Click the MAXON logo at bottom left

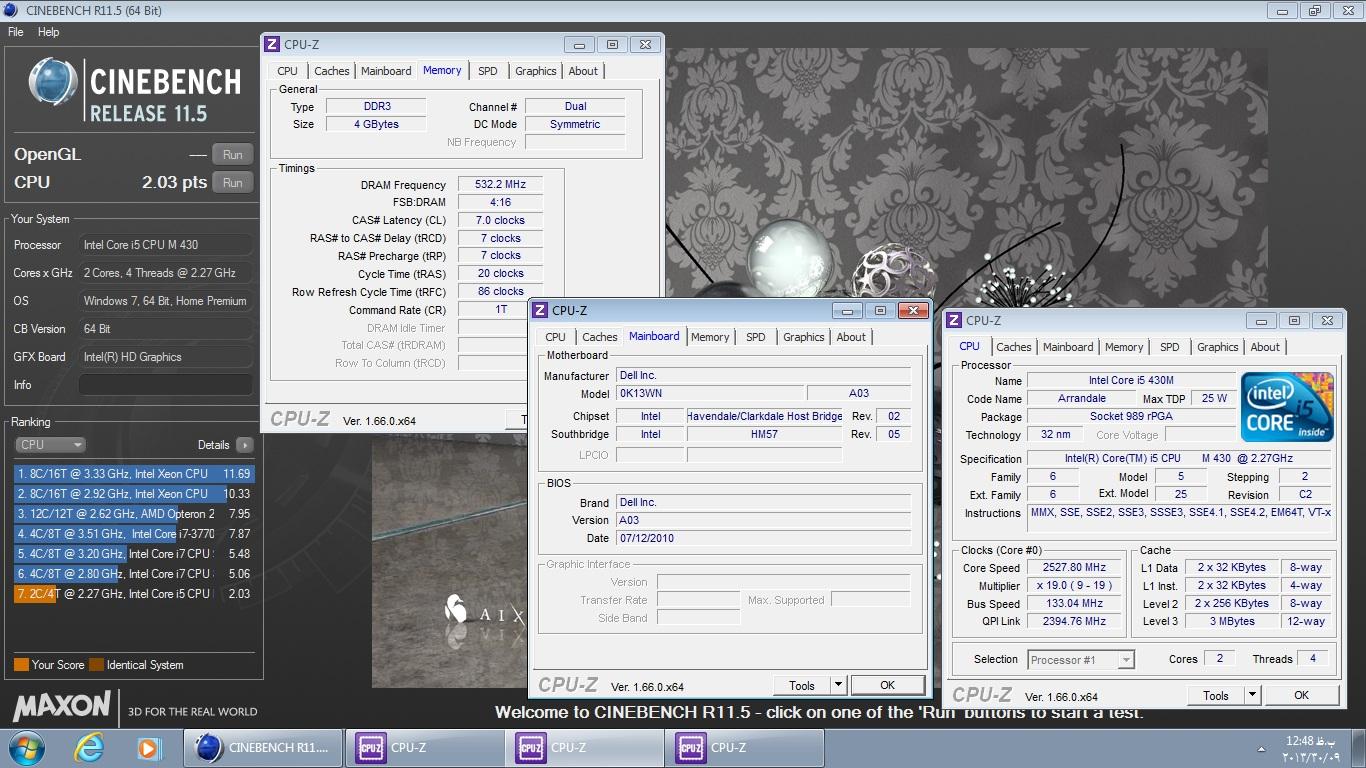click(61, 706)
